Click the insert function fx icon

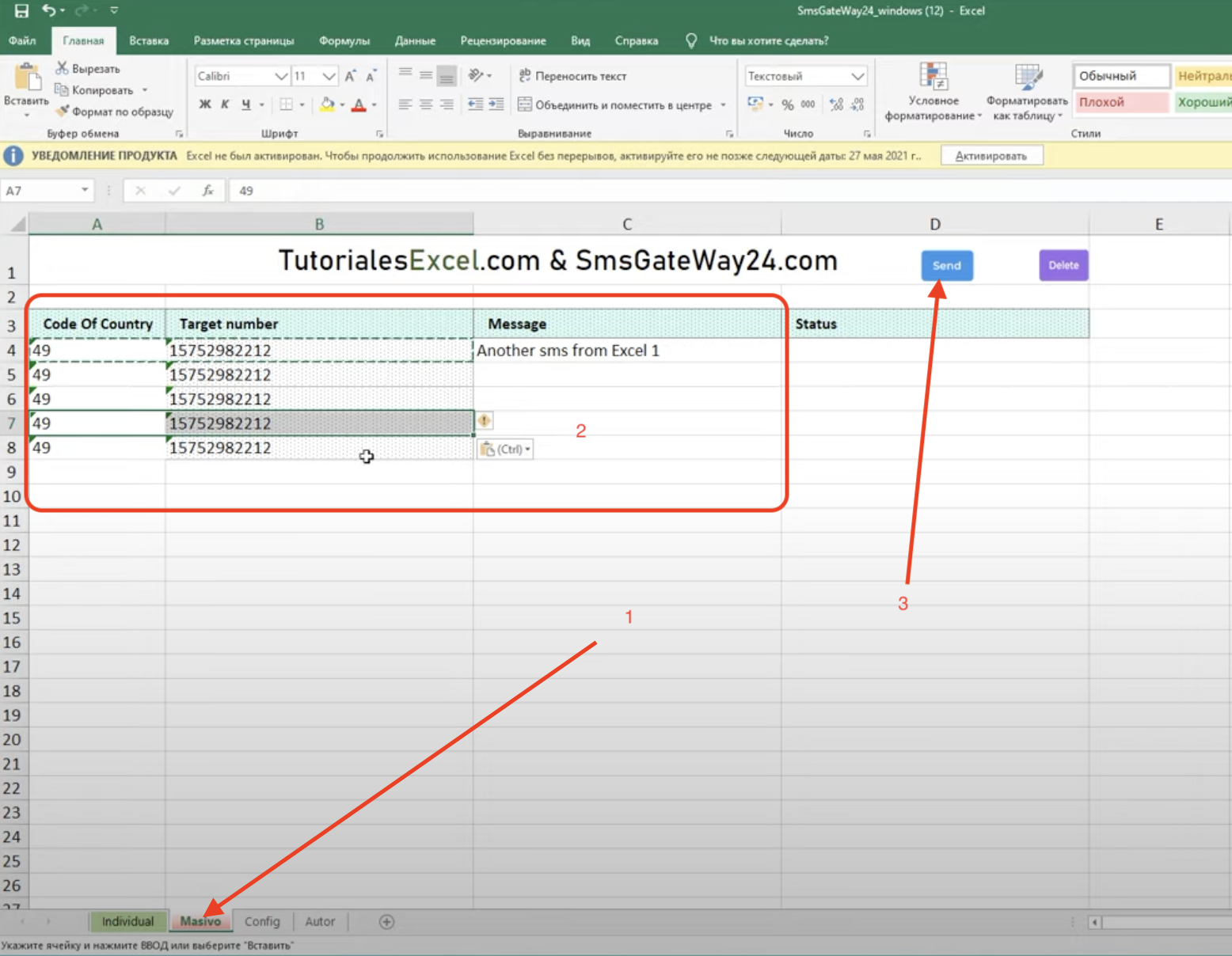click(x=207, y=191)
